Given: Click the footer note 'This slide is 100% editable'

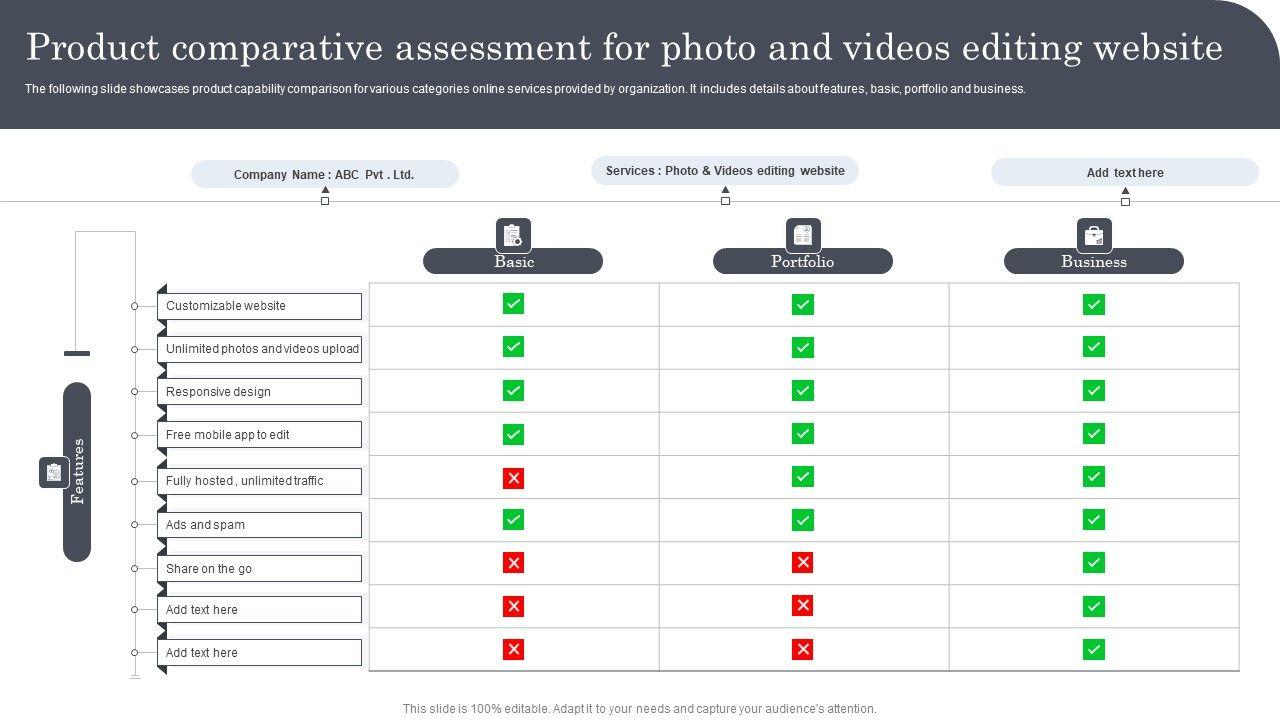Looking at the screenshot, I should [640, 709].
